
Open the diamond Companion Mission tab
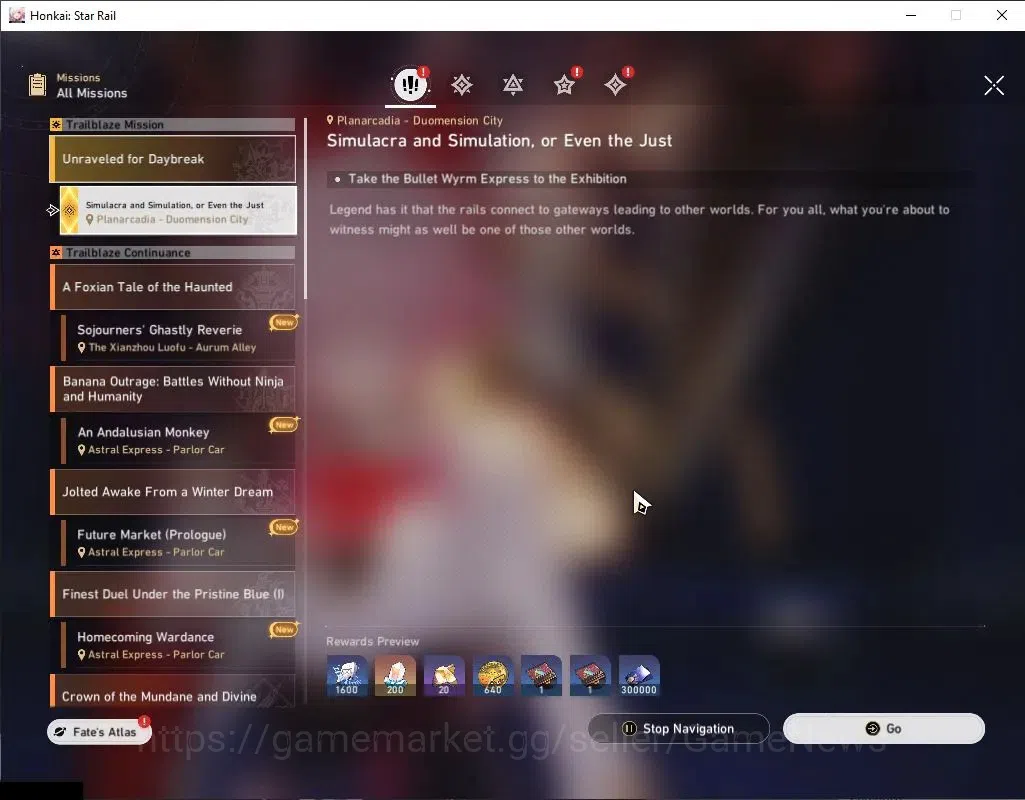tap(615, 85)
